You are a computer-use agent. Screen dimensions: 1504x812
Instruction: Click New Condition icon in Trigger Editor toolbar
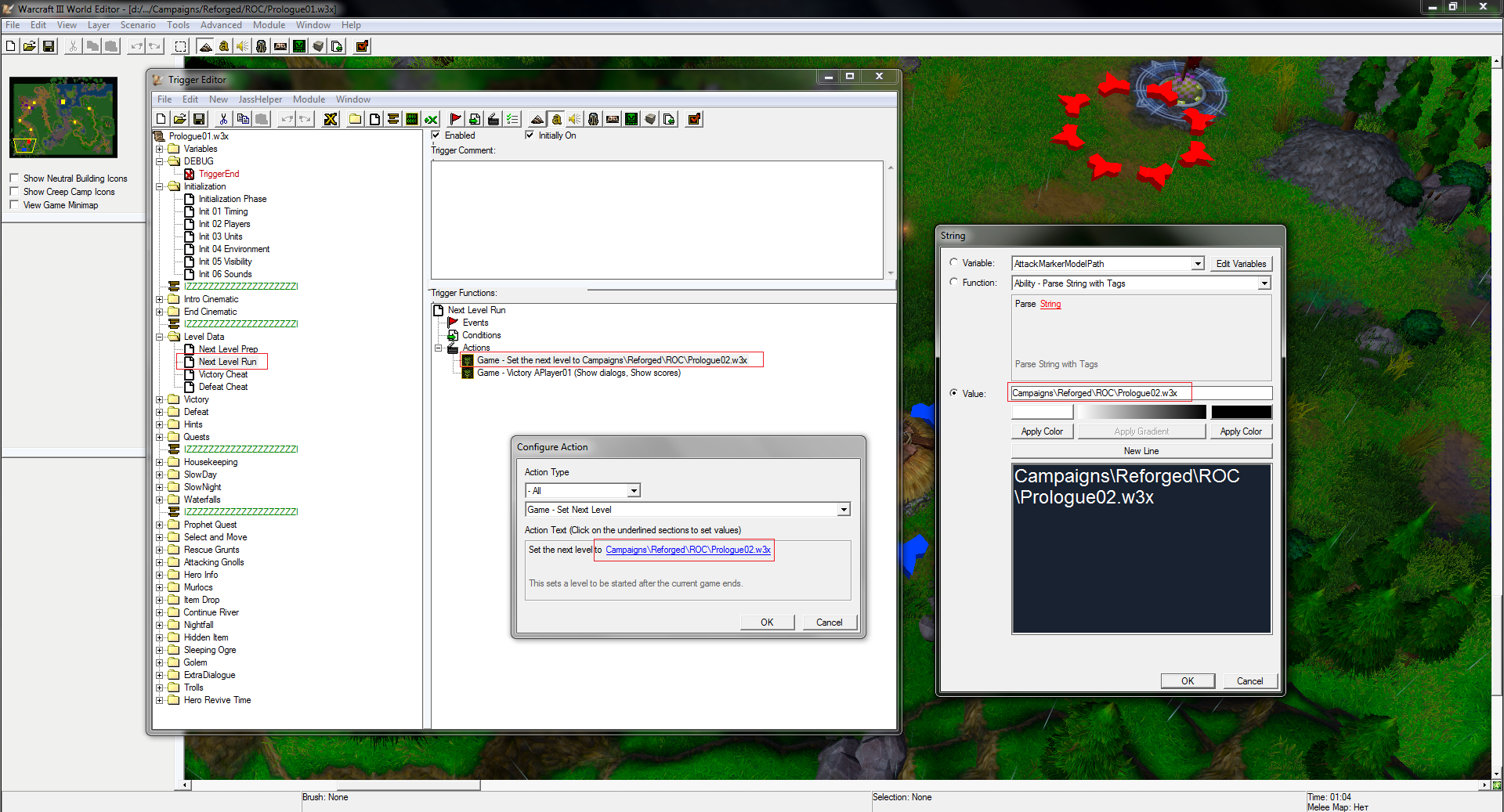[x=474, y=119]
